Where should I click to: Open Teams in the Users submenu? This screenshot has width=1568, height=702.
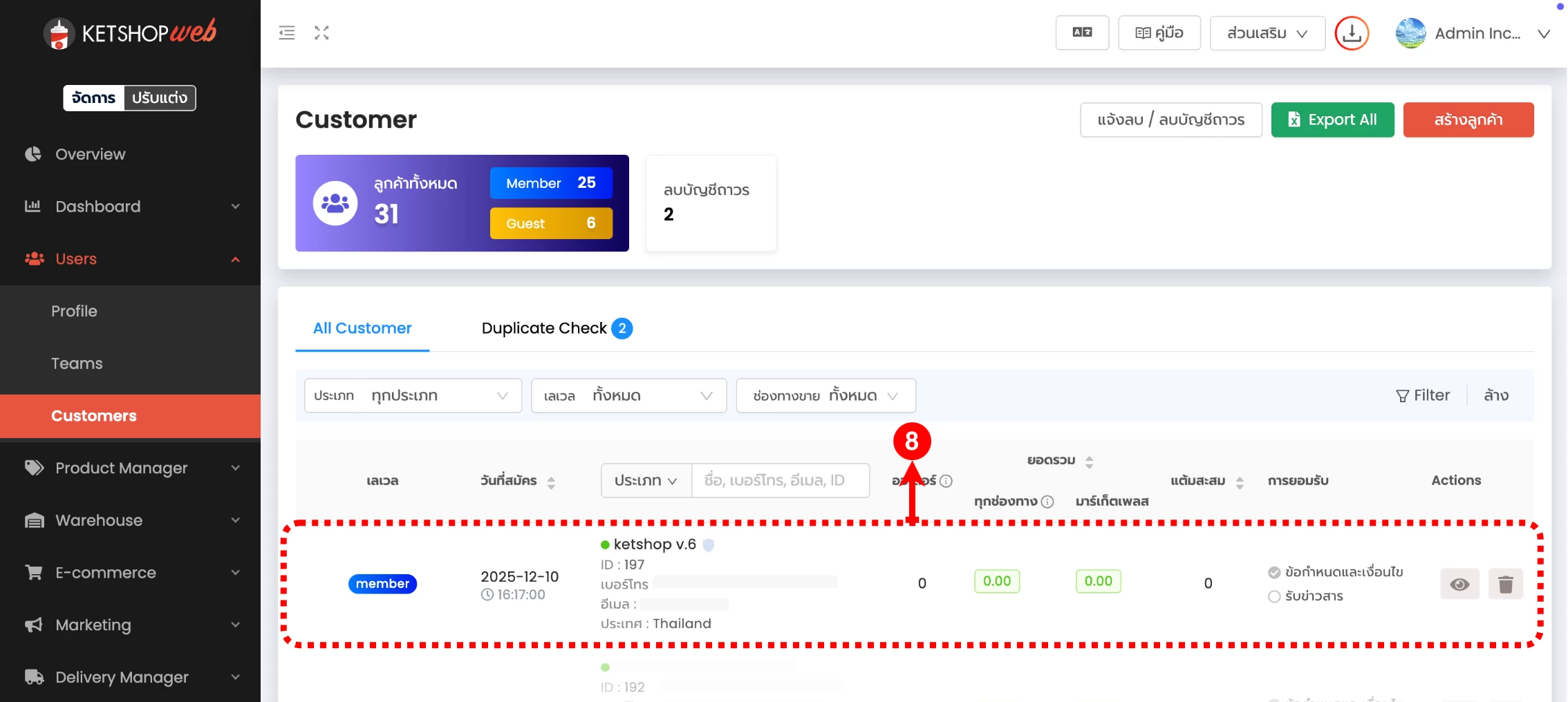(77, 363)
